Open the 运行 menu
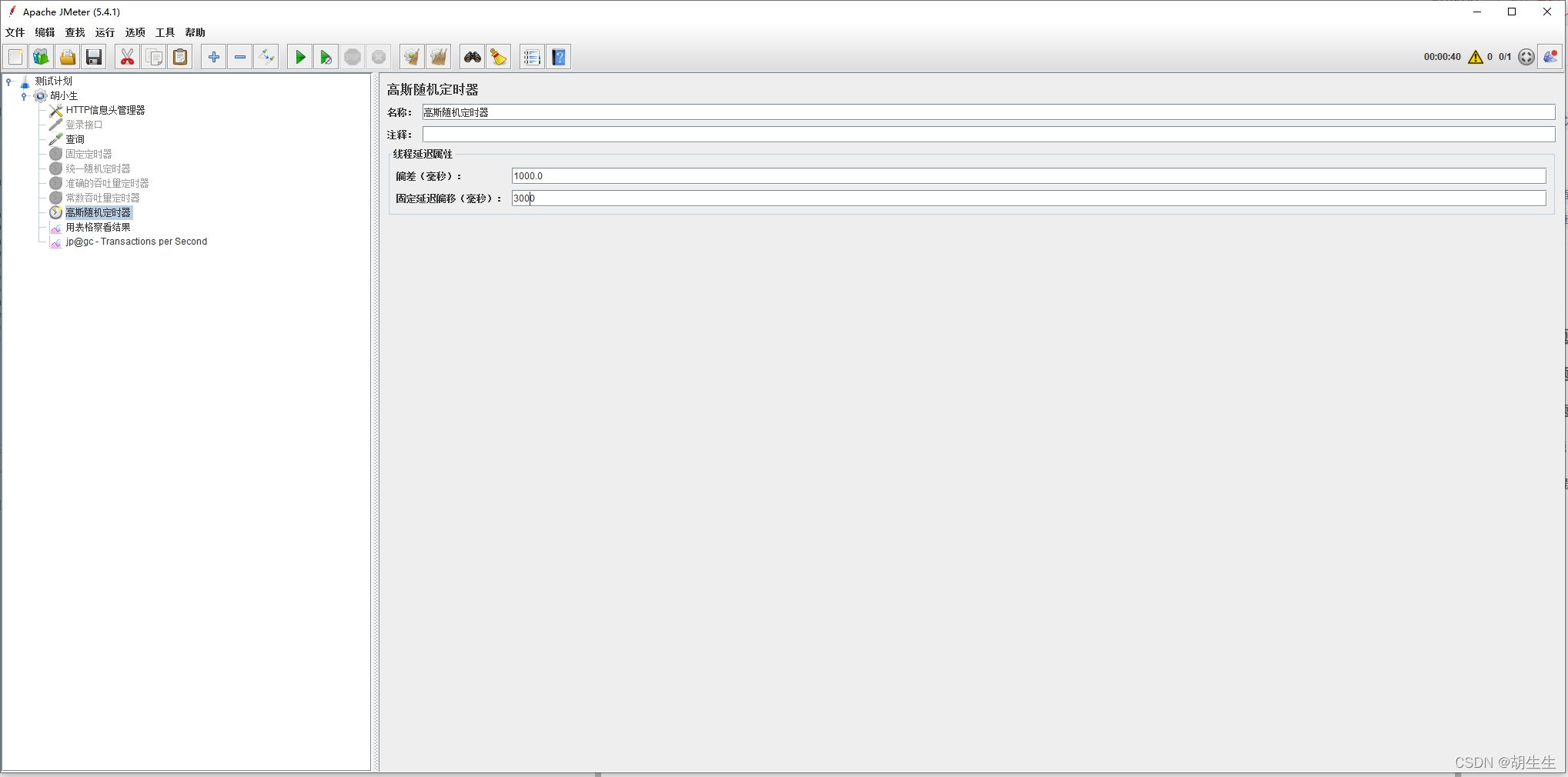This screenshot has width=1568, height=777. pos(105,32)
